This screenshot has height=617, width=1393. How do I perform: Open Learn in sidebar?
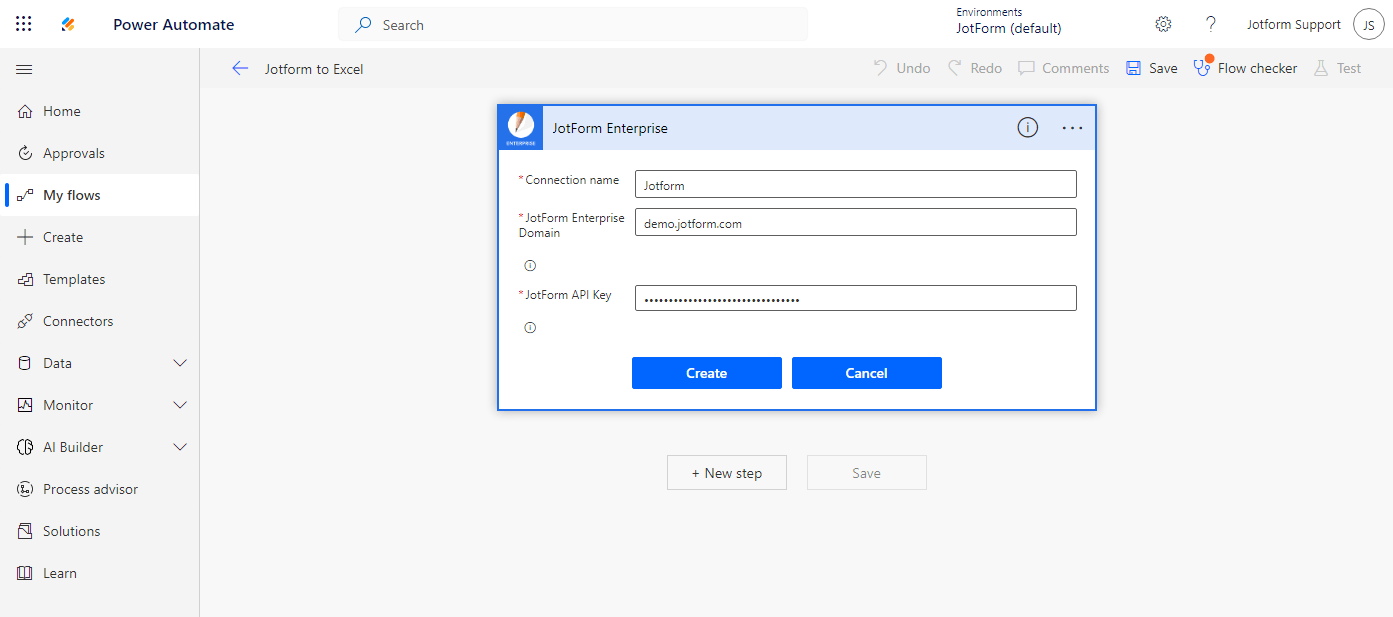click(100, 573)
